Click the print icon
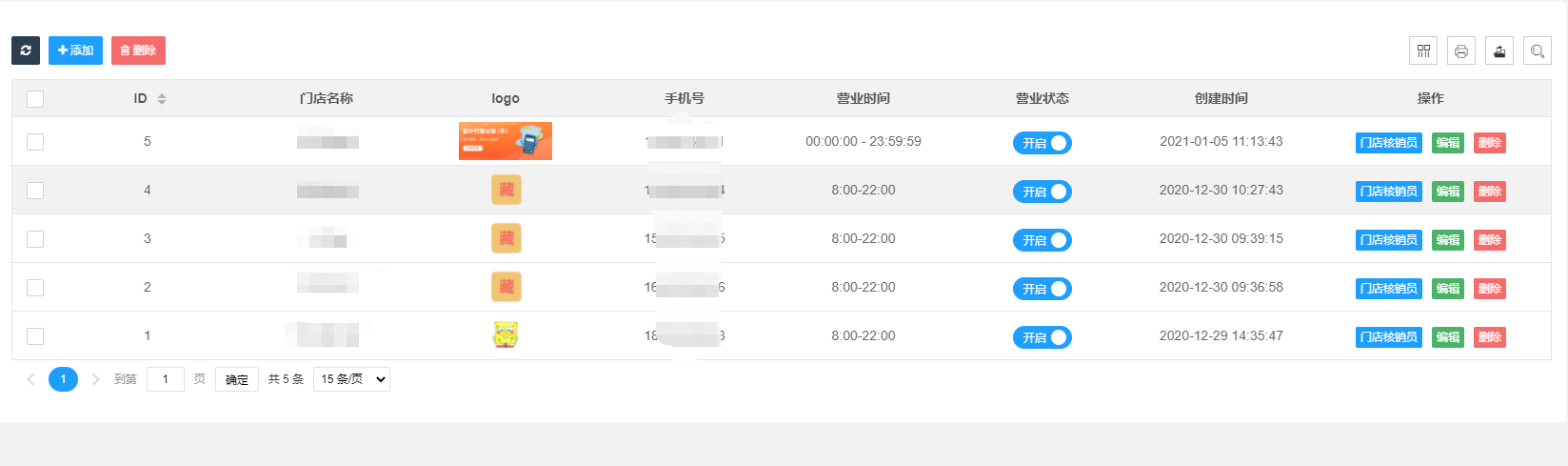 (1461, 51)
